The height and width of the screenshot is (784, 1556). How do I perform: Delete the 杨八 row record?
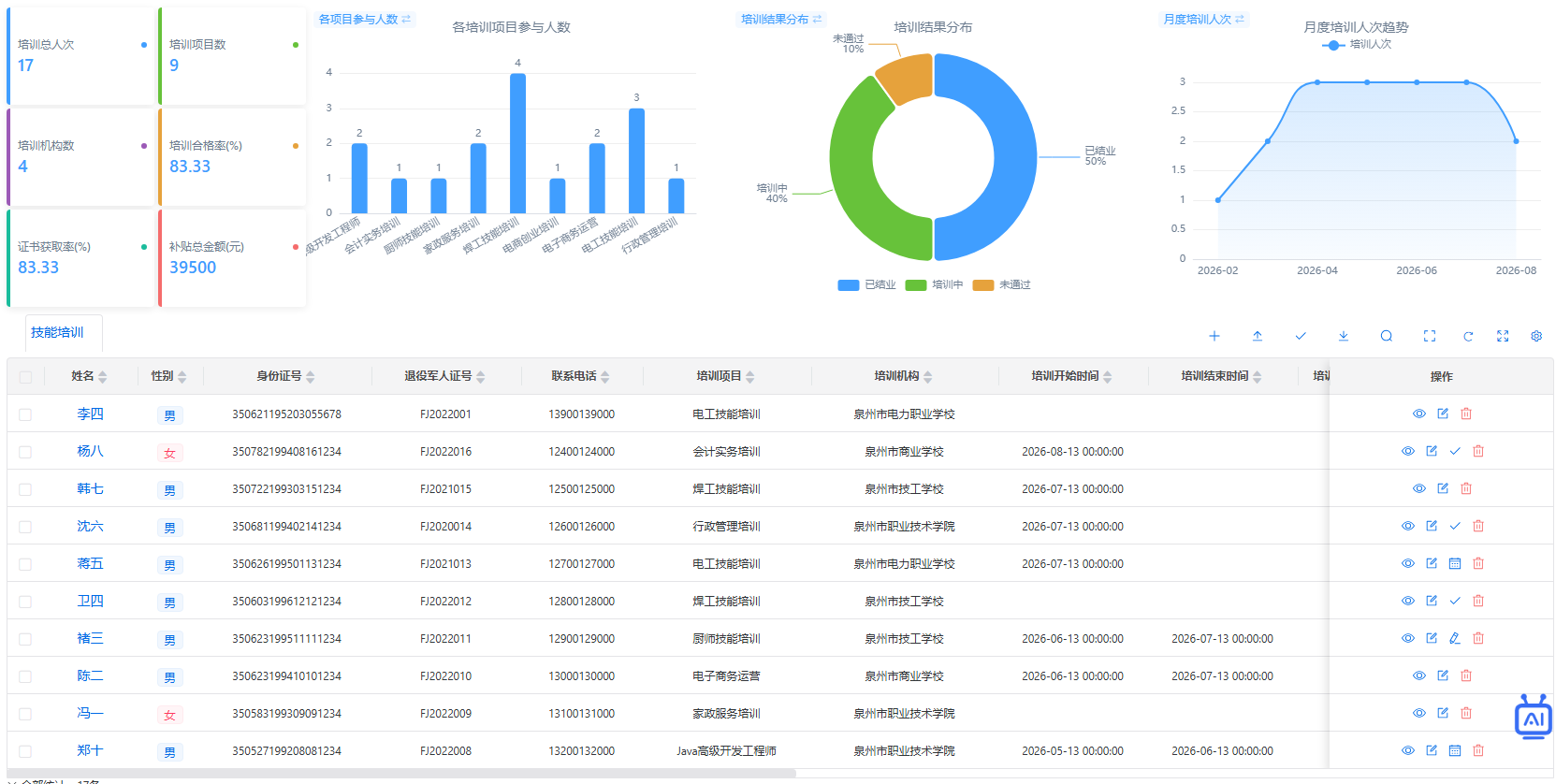(1478, 451)
